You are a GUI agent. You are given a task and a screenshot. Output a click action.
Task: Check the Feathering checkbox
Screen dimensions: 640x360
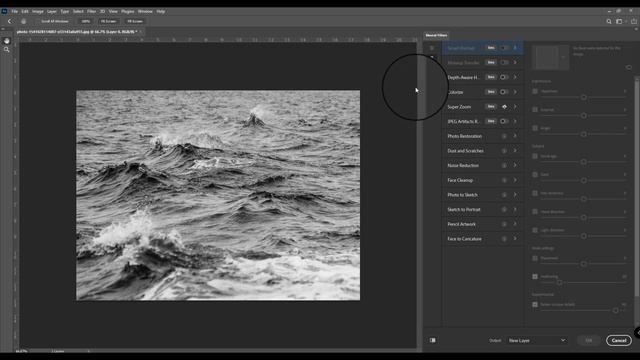(535, 276)
